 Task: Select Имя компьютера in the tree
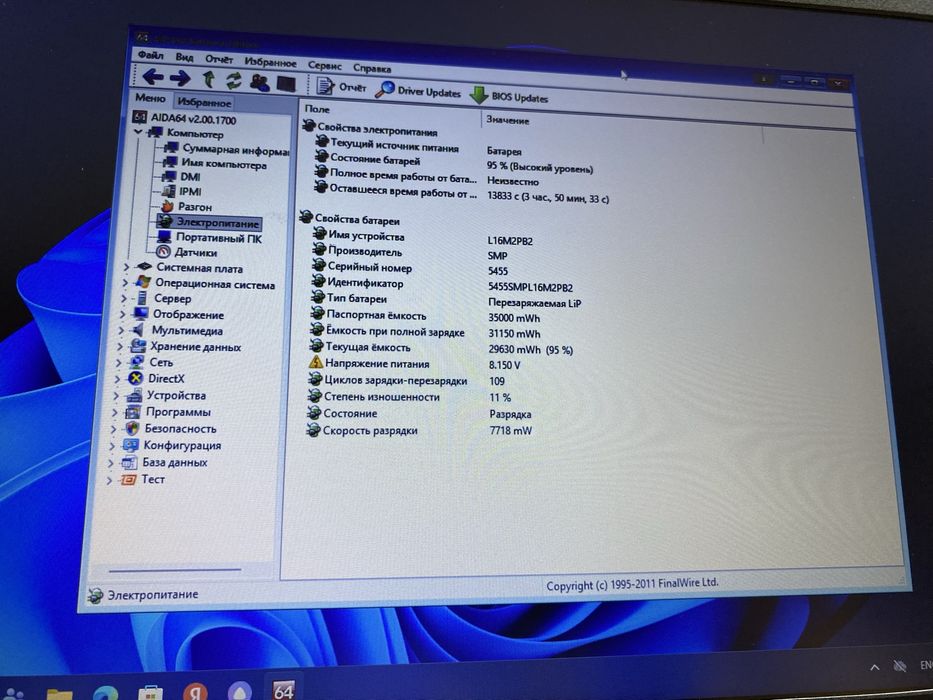(215, 164)
